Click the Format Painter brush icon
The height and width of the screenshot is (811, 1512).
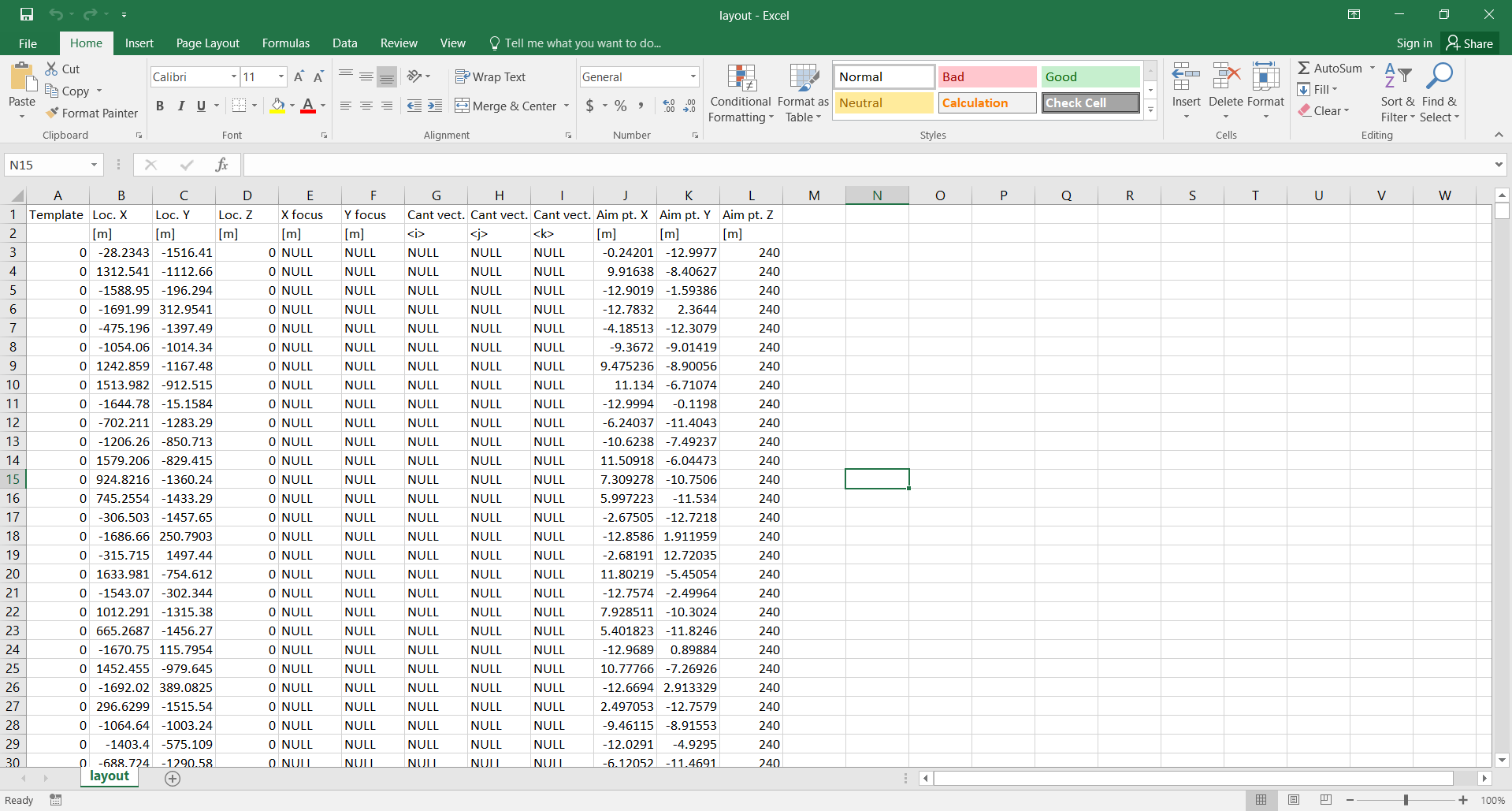[53, 113]
